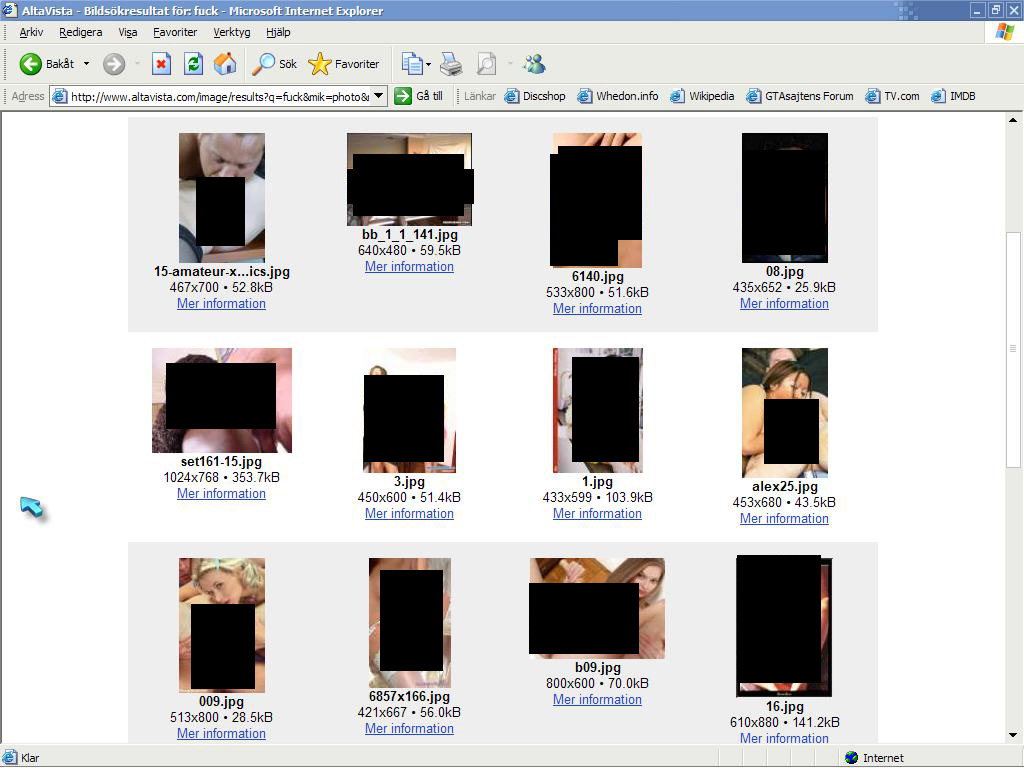Click the grey Forward arrow button
1024x768 pixels.
click(x=114, y=64)
